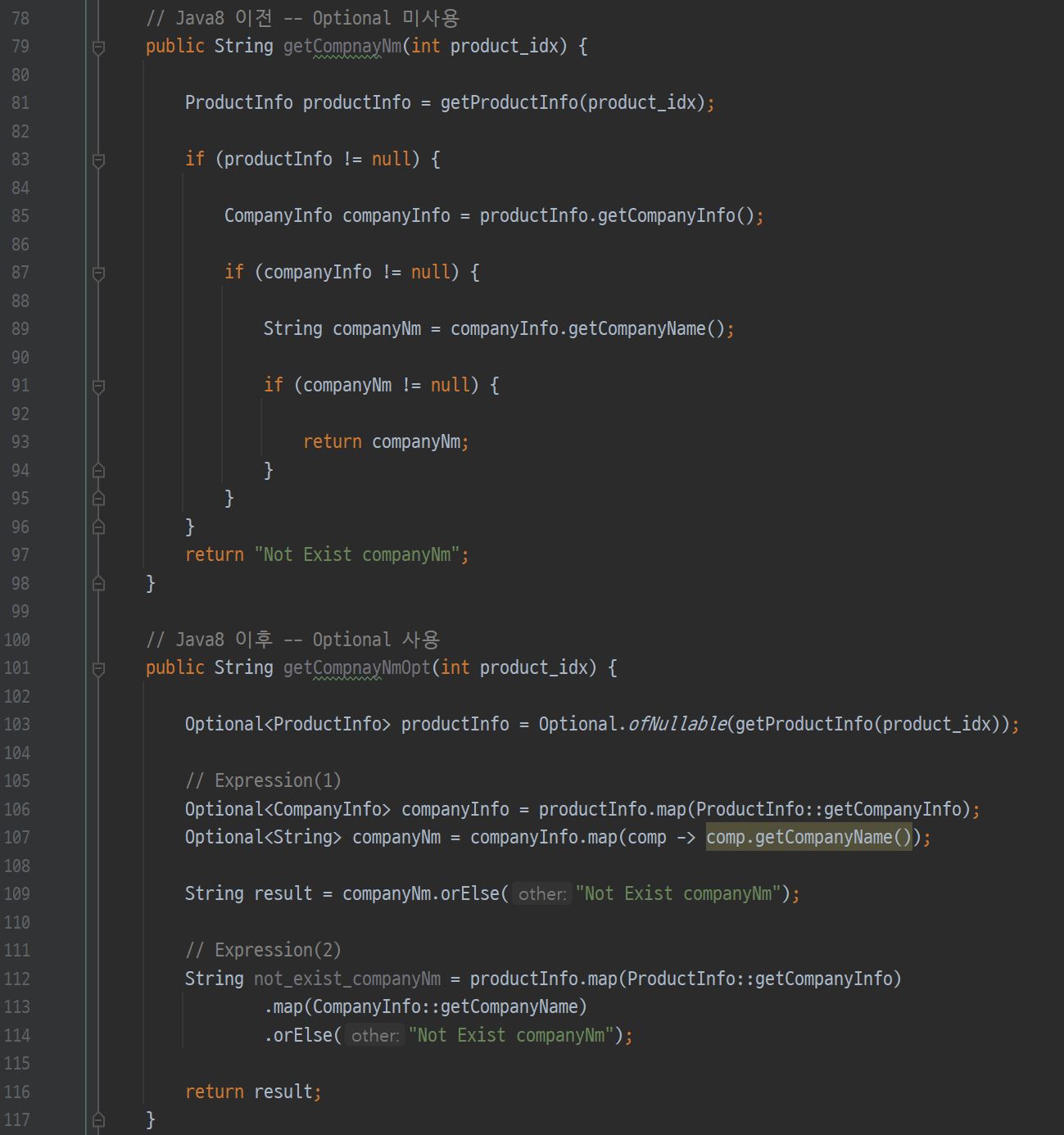Click 'String result' declaration on line 109
Screen dimensions: 1064x1135
tap(249, 893)
